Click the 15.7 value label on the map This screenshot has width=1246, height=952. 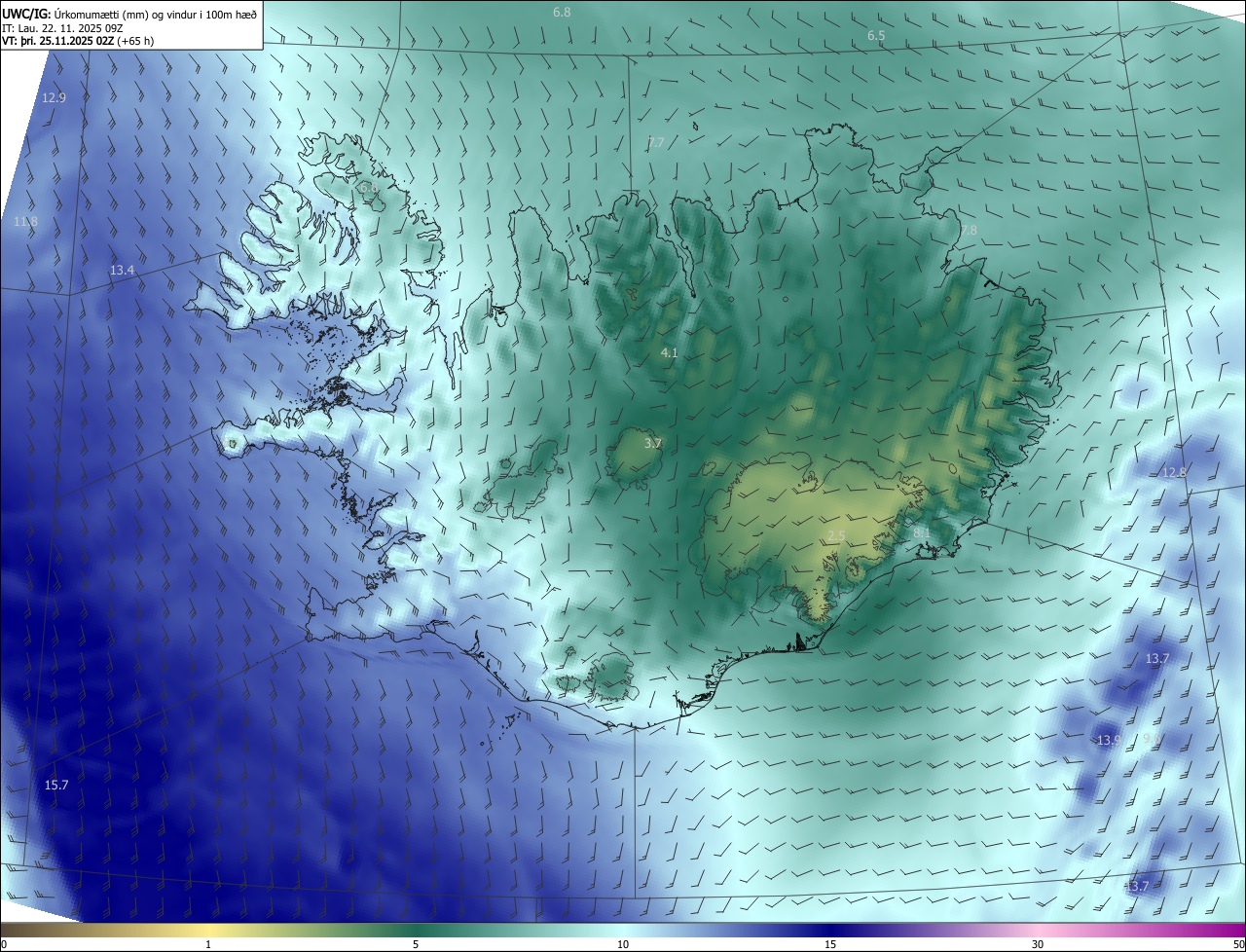tap(56, 785)
